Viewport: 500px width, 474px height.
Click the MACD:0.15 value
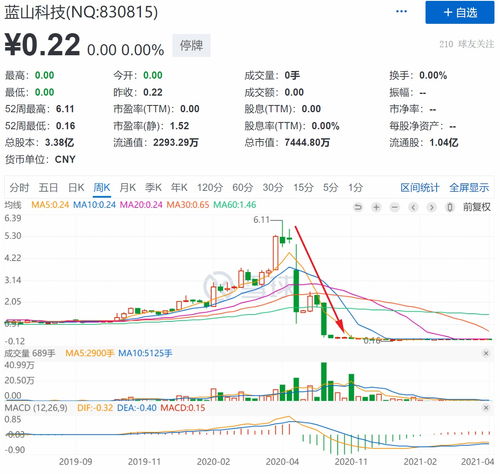[183, 408]
